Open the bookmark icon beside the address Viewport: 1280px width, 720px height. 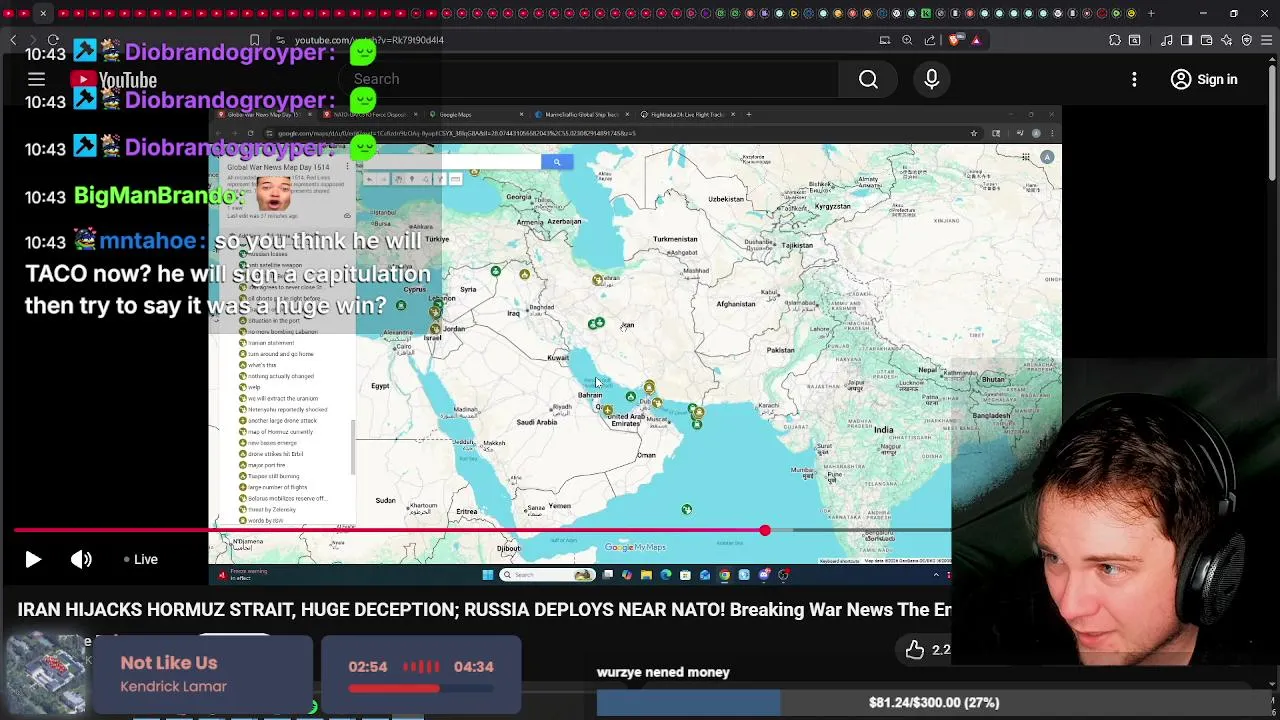pos(254,40)
